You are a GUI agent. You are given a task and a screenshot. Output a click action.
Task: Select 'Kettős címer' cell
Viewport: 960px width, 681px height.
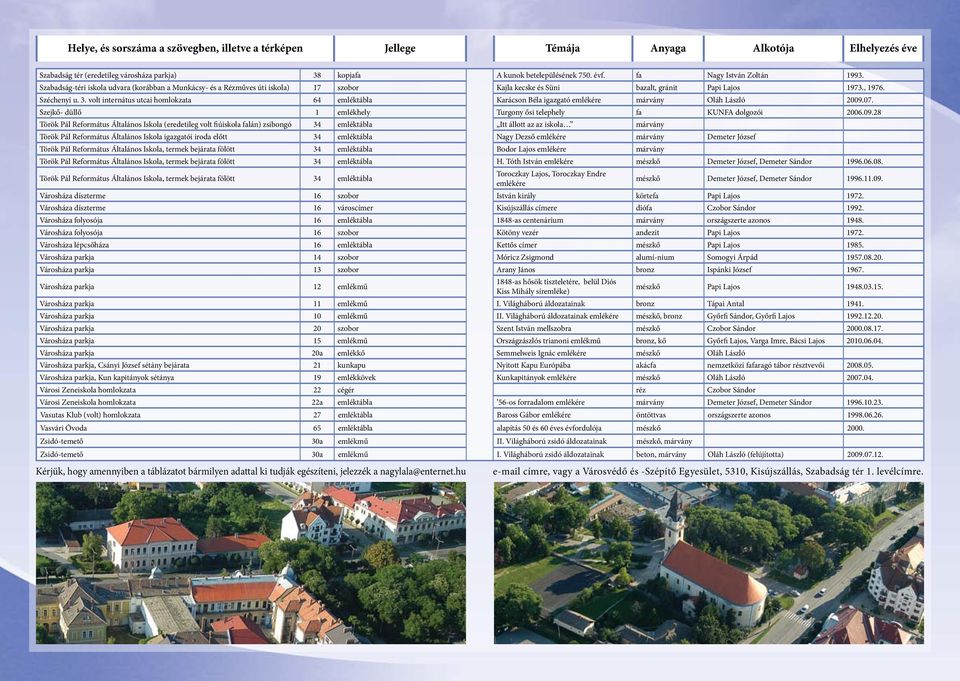coord(563,245)
